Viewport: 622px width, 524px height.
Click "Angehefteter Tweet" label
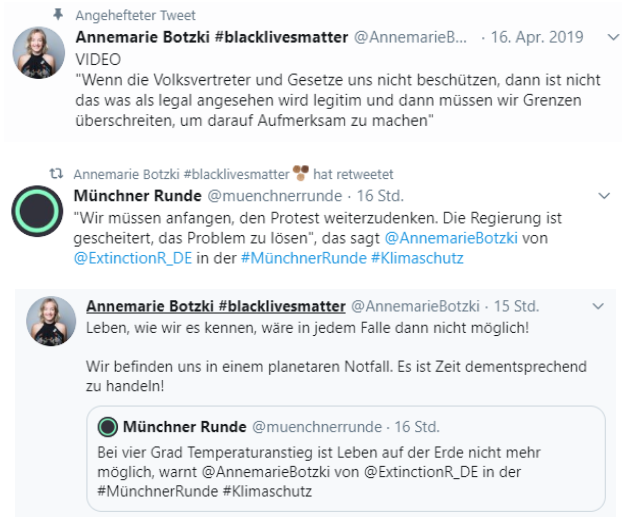[136, 15]
